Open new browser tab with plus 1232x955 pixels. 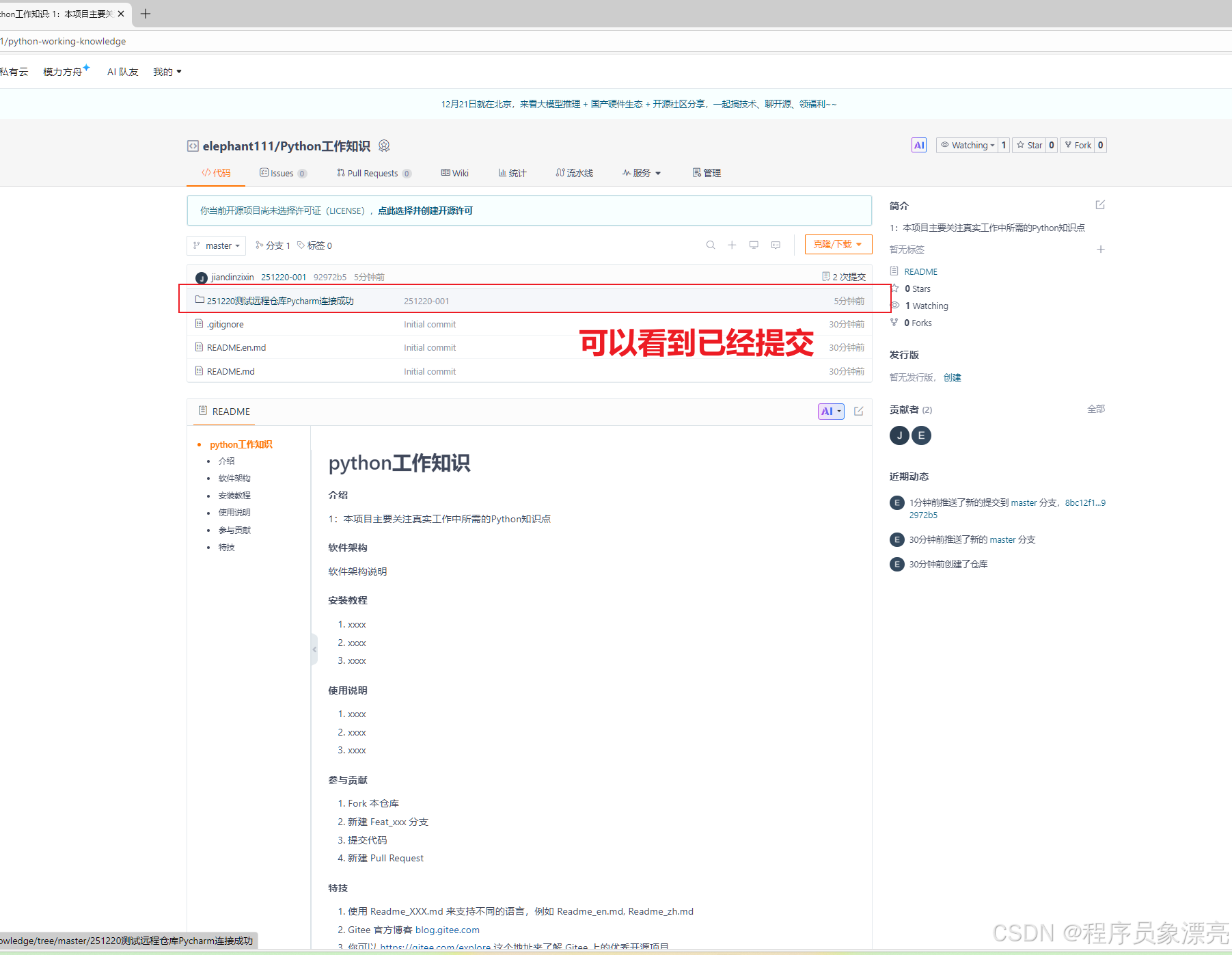[x=146, y=14]
